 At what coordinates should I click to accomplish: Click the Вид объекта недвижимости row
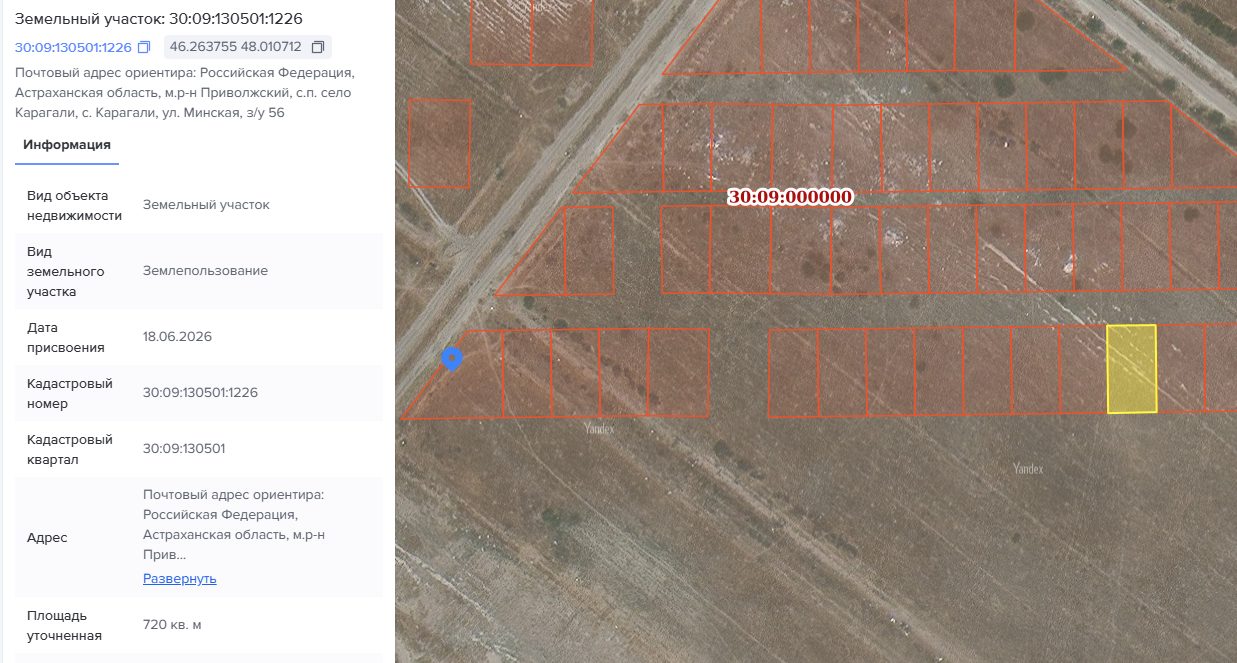pos(199,205)
